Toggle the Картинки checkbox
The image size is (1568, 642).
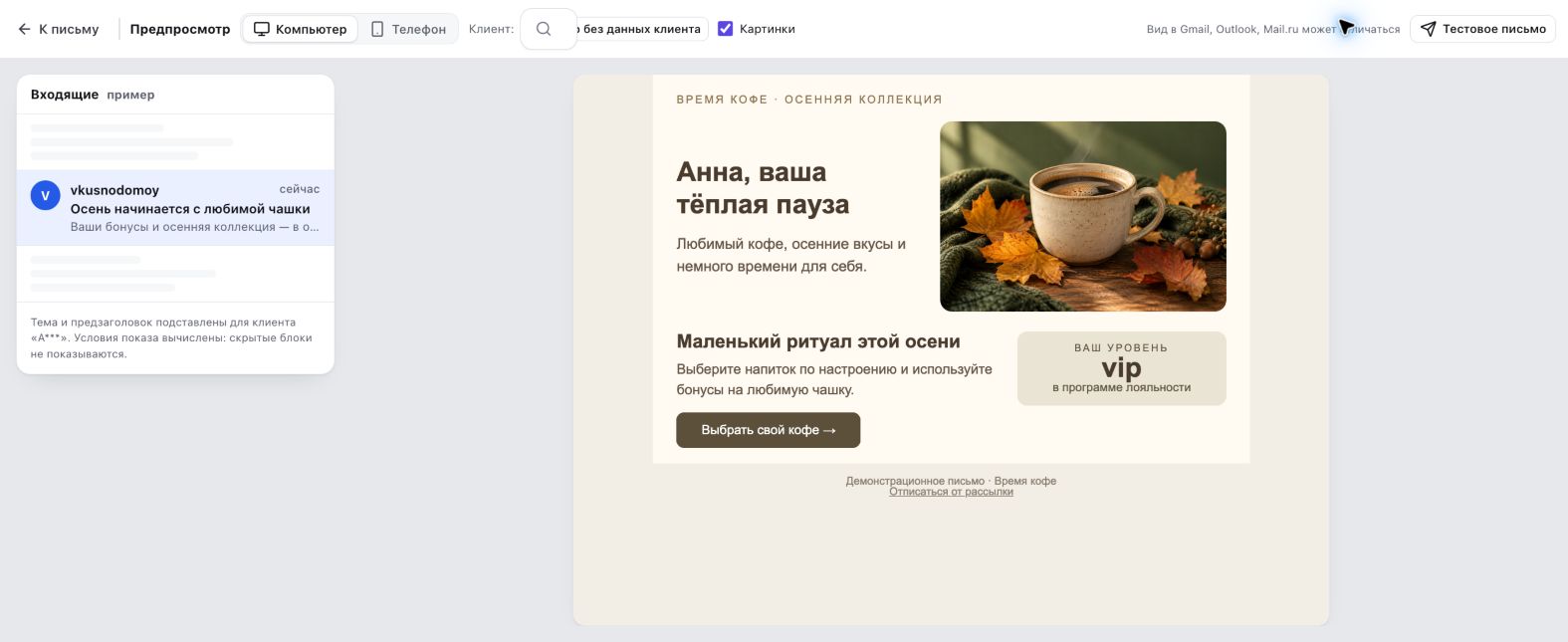click(x=726, y=29)
